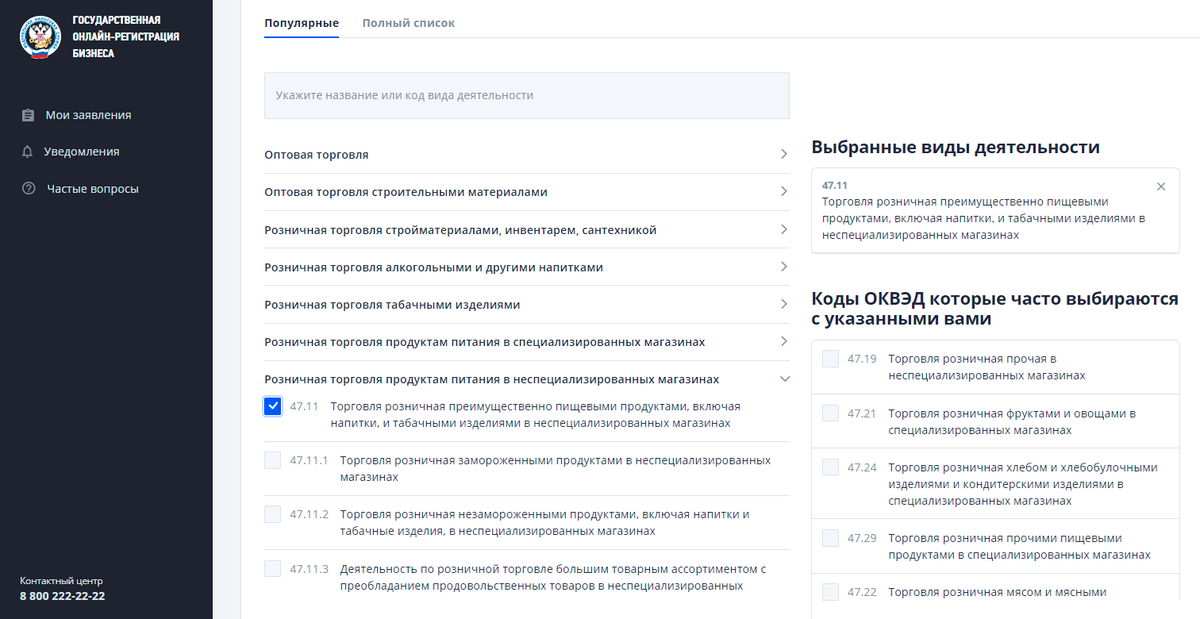Click the 47.11.2 незамороженными продуктами description

point(545,522)
